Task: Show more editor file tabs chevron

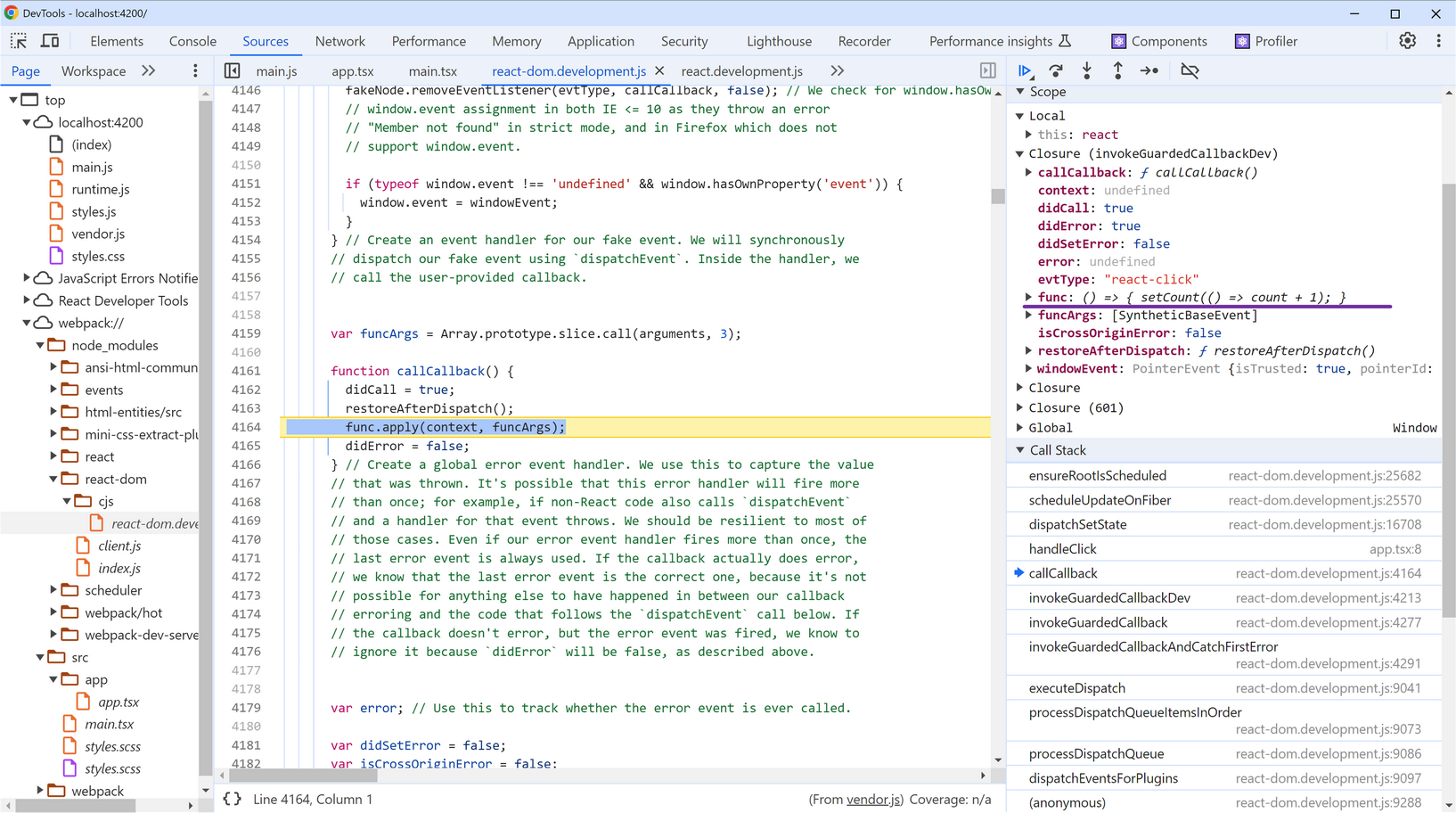Action: click(837, 70)
